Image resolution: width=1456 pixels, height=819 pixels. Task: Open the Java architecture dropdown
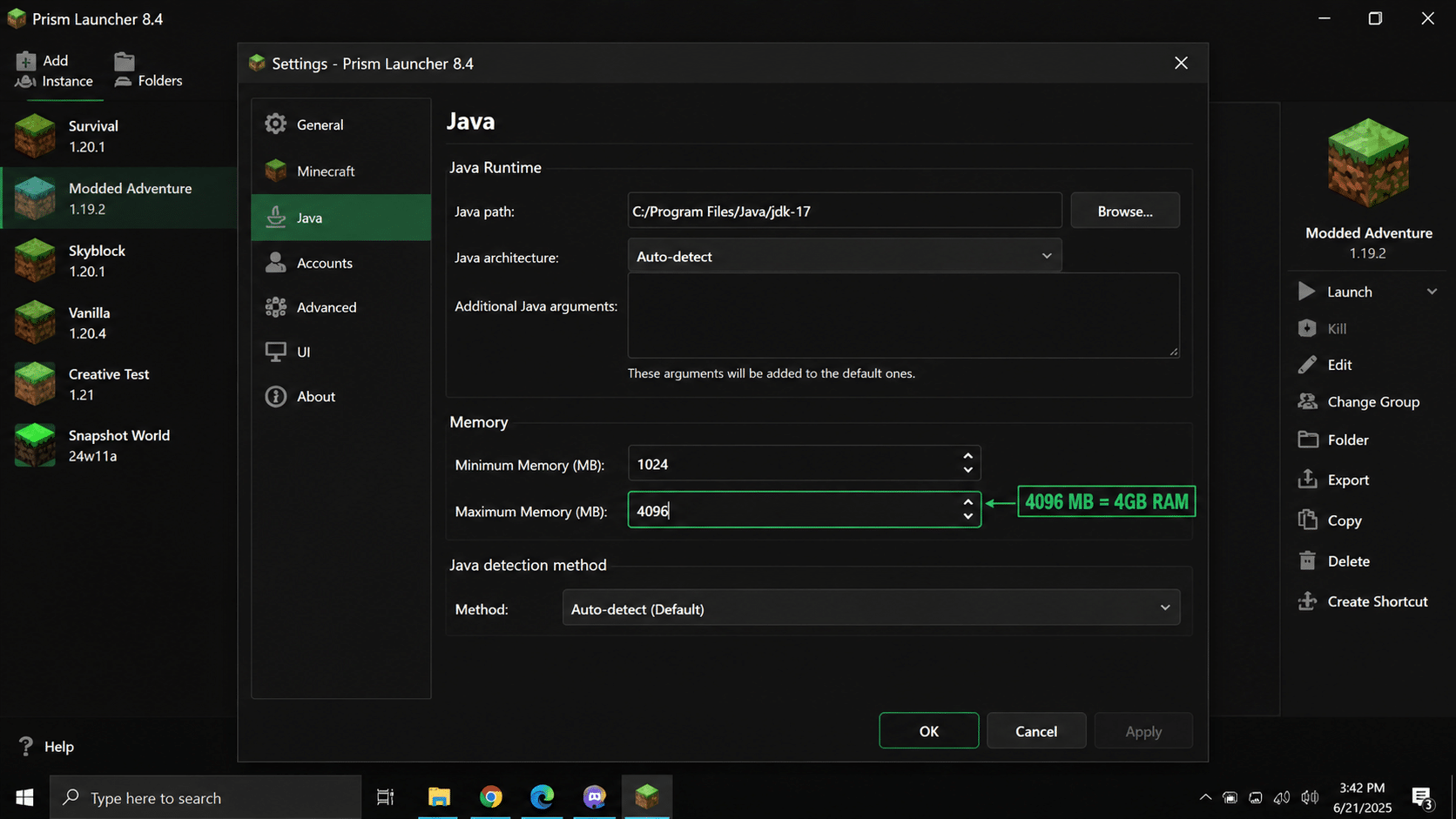844,256
